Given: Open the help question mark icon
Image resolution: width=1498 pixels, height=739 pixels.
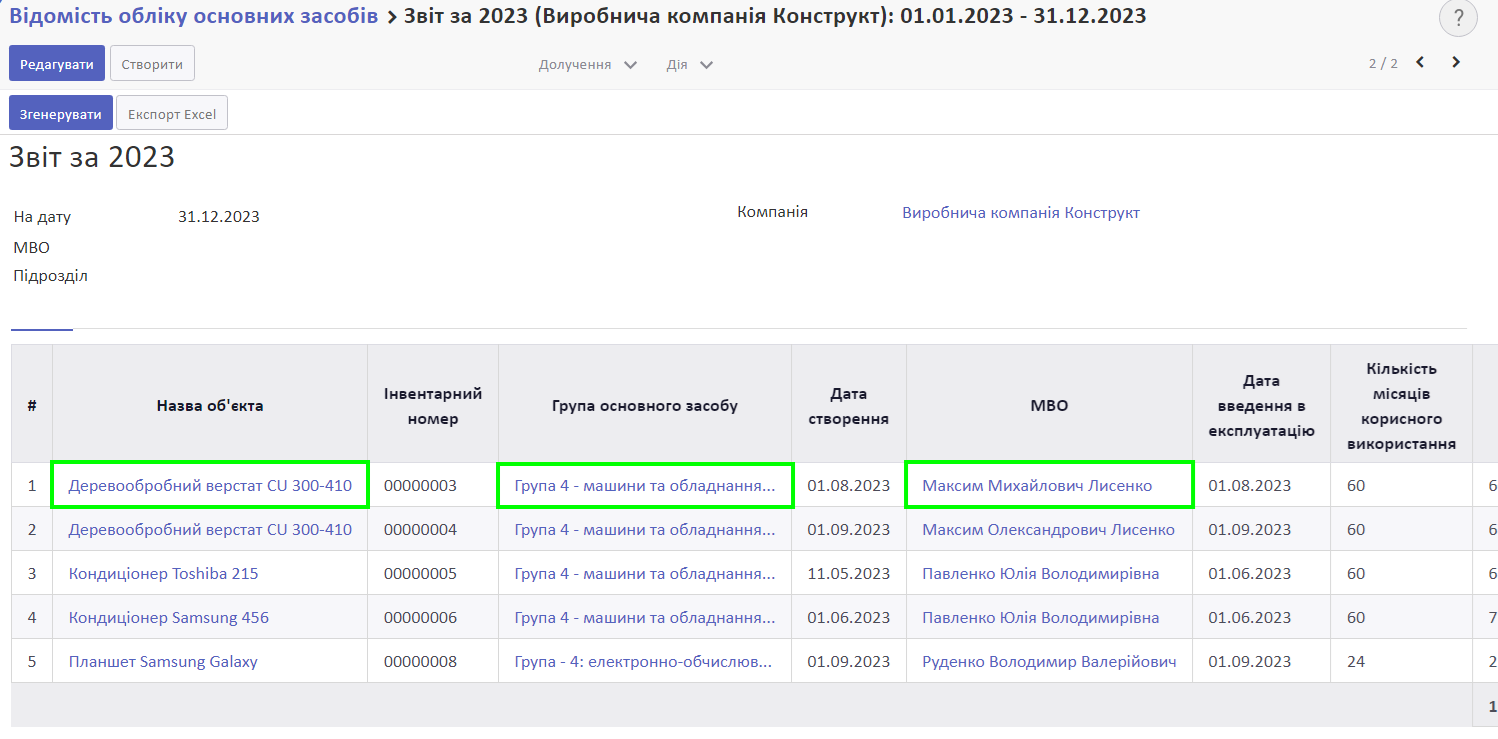Looking at the screenshot, I should pyautogui.click(x=1458, y=18).
